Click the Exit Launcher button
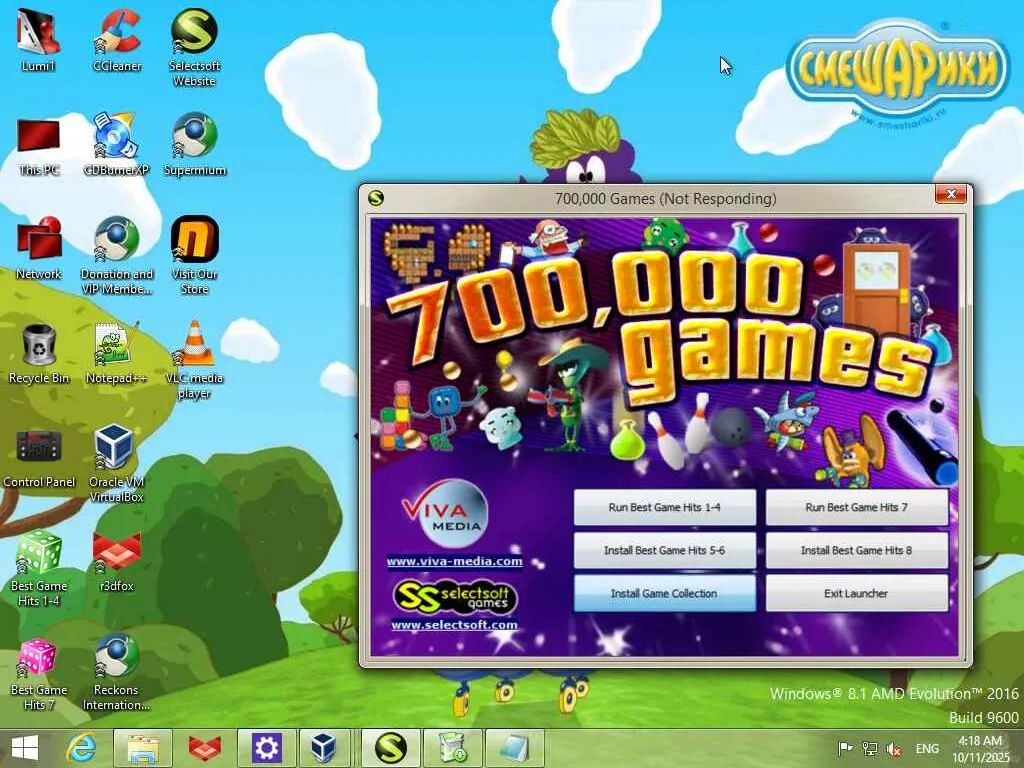 856,594
